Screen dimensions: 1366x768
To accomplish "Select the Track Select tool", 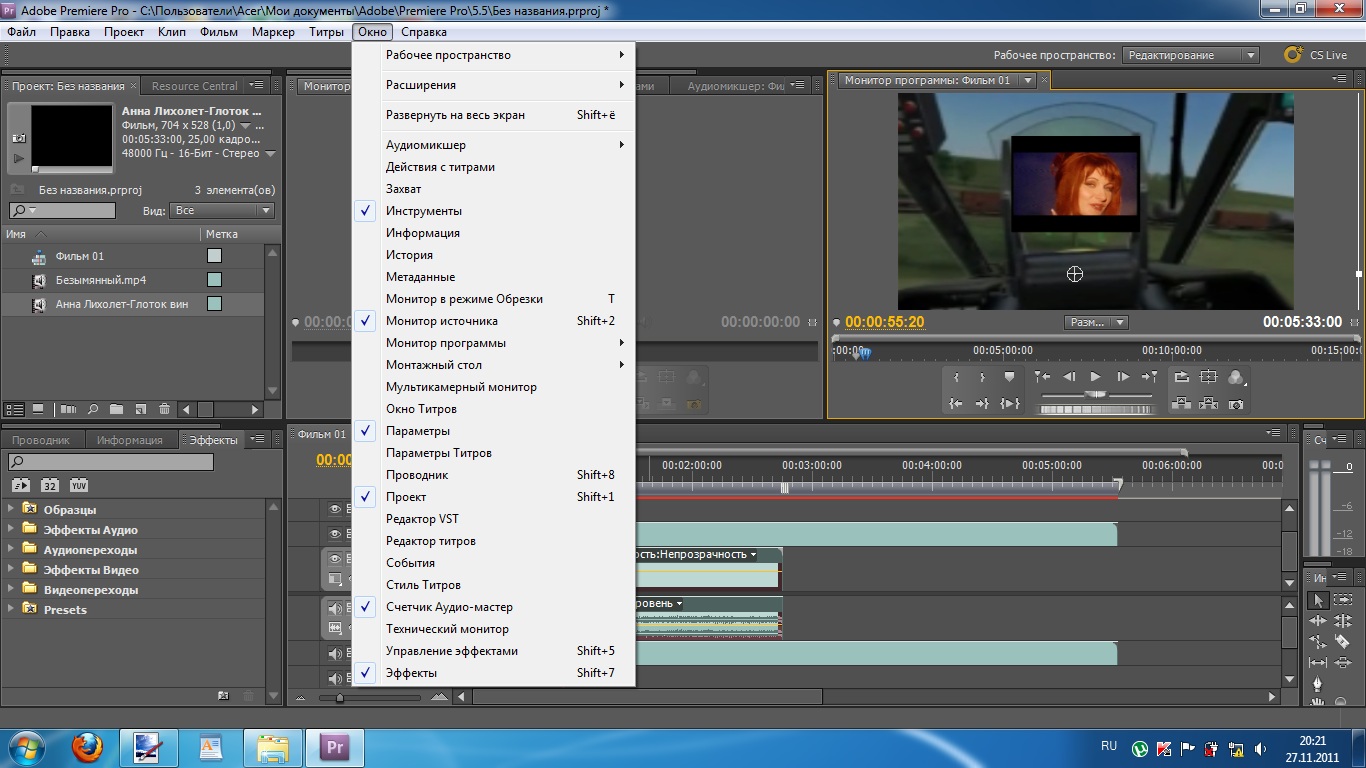I will (x=1343, y=600).
